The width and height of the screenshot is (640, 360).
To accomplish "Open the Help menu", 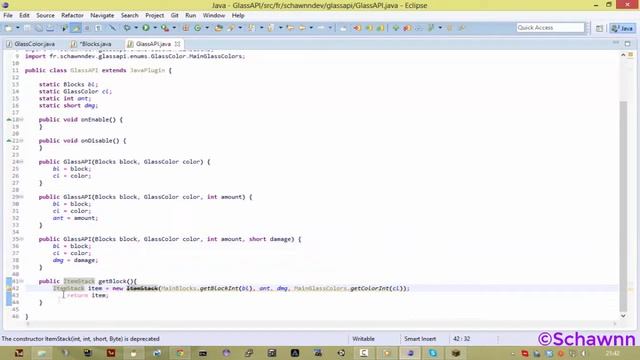I will (x=238, y=15).
